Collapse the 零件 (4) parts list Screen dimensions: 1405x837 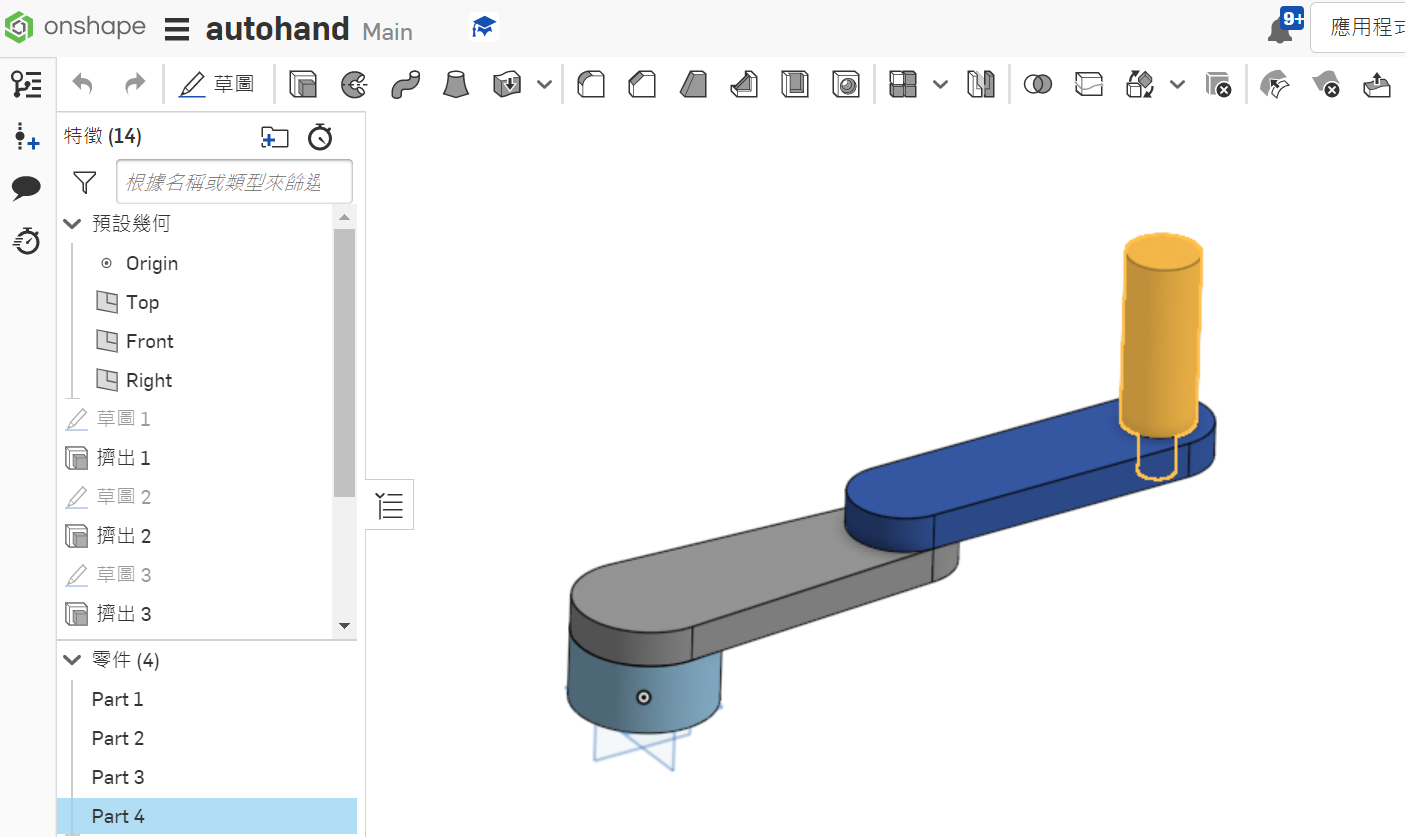(72, 660)
